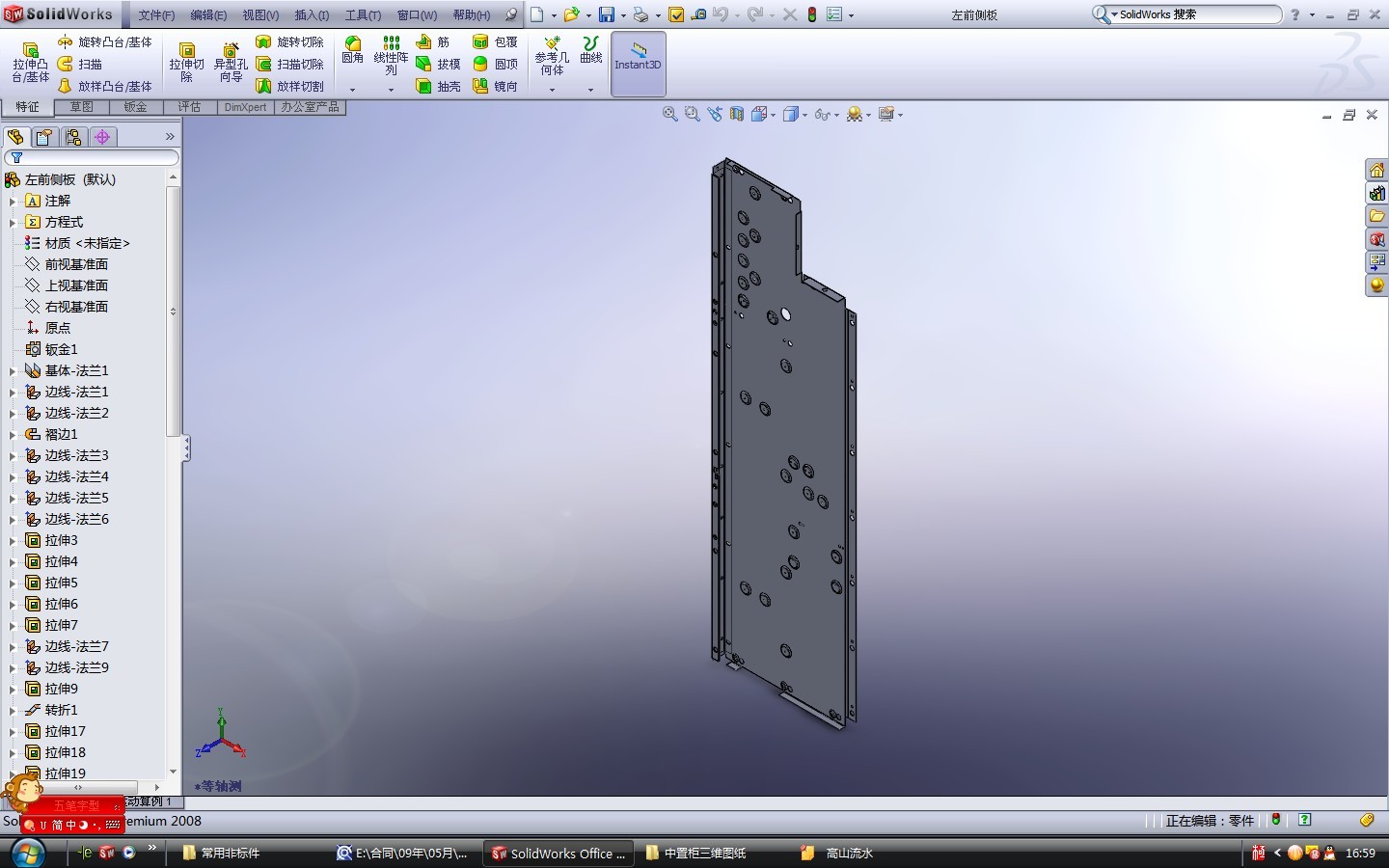Viewport: 1389px width, 868px height.
Task: Open the ConfigurationManager panel tab
Action: click(x=73, y=137)
